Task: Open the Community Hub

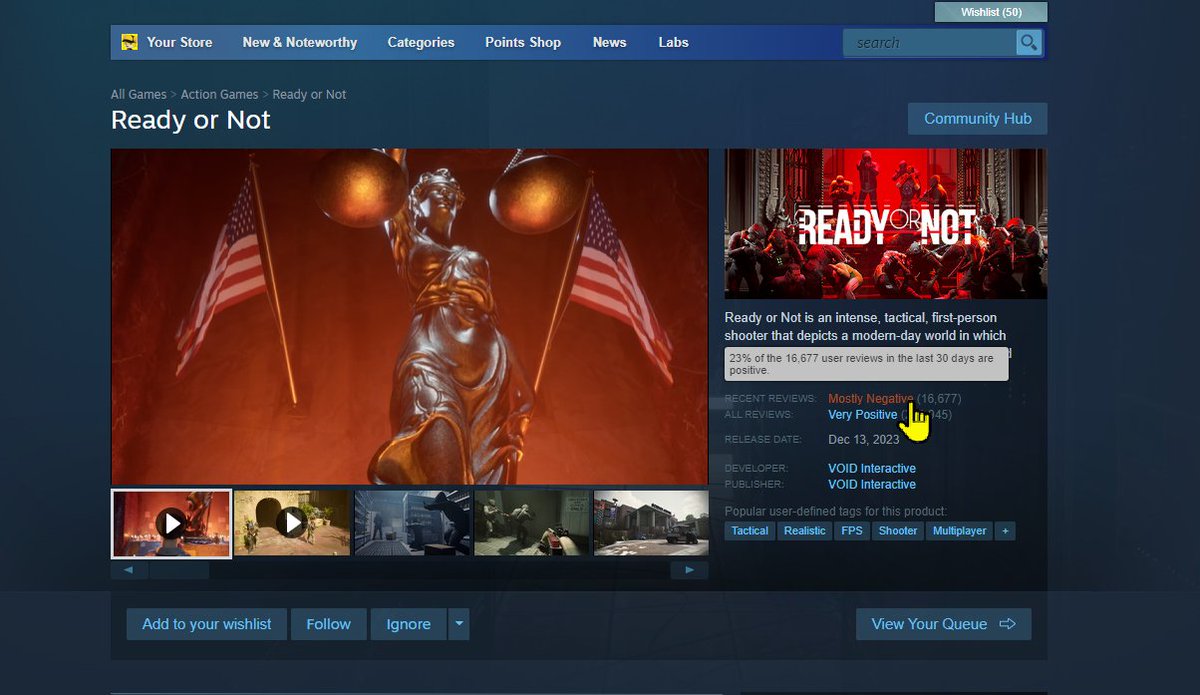Action: click(x=977, y=118)
